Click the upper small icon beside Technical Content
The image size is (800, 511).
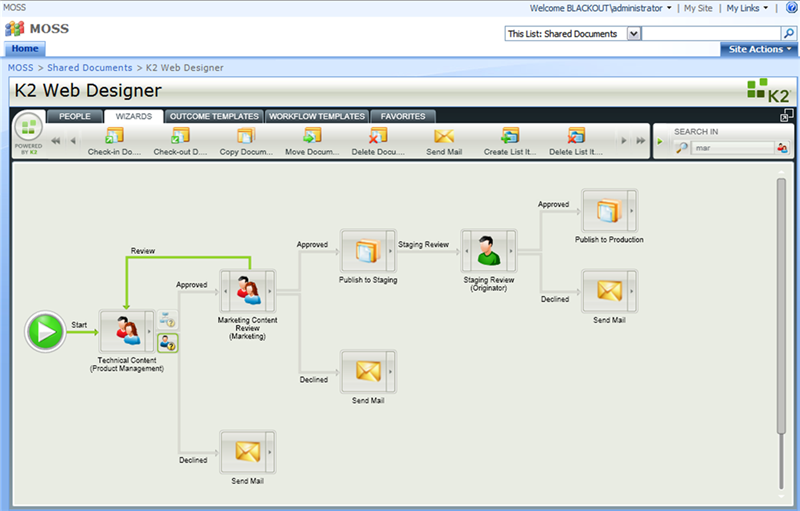(x=167, y=319)
